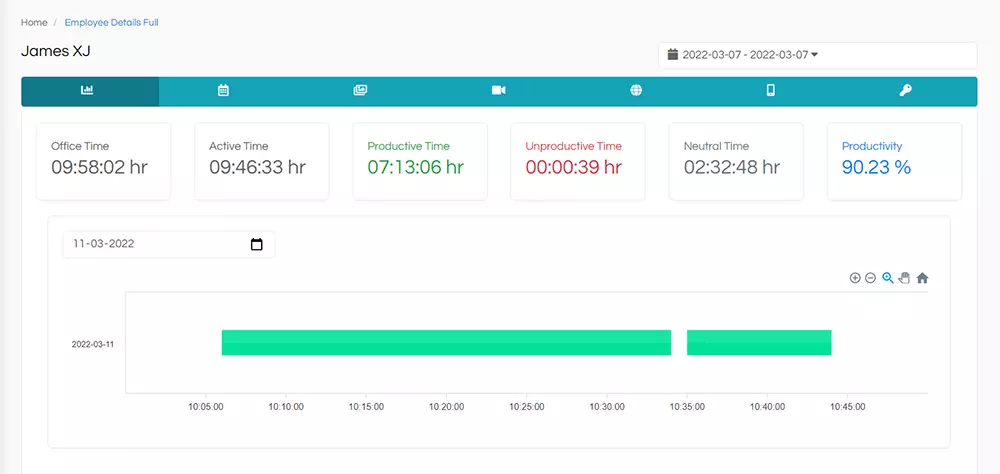Open the video recordings tab

click(x=499, y=91)
